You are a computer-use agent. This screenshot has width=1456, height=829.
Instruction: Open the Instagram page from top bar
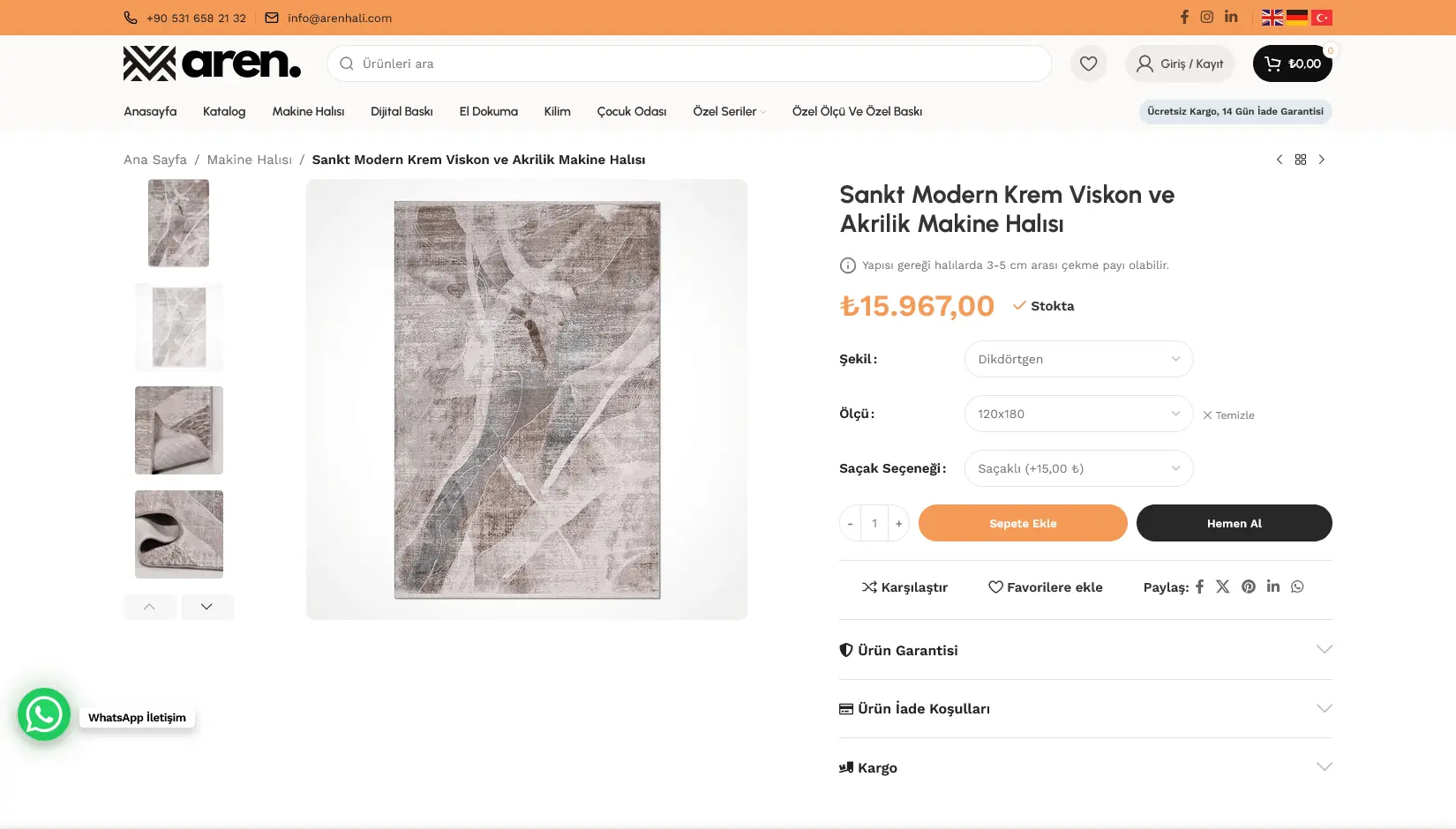(1206, 17)
